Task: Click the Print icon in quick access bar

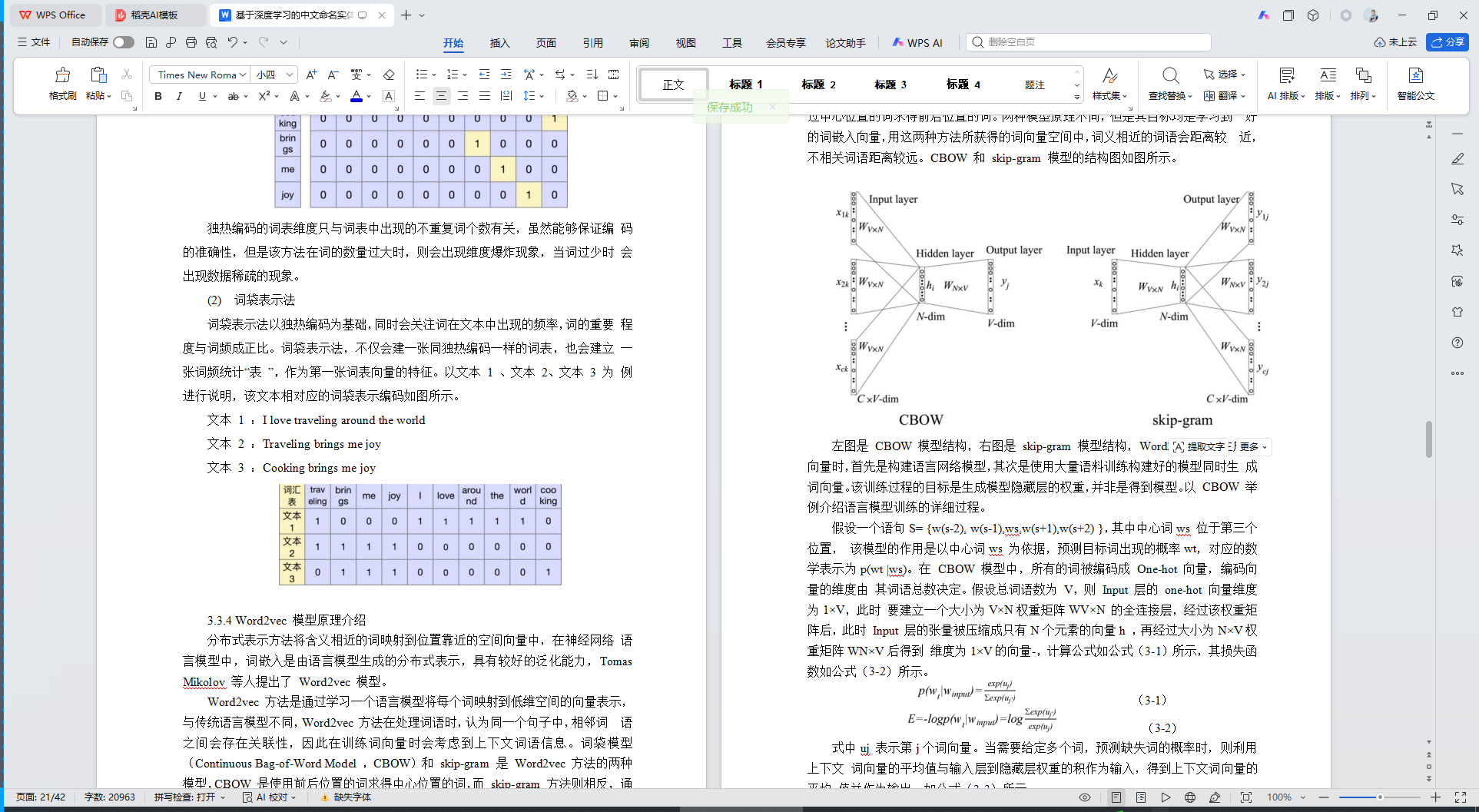Action: click(191, 42)
